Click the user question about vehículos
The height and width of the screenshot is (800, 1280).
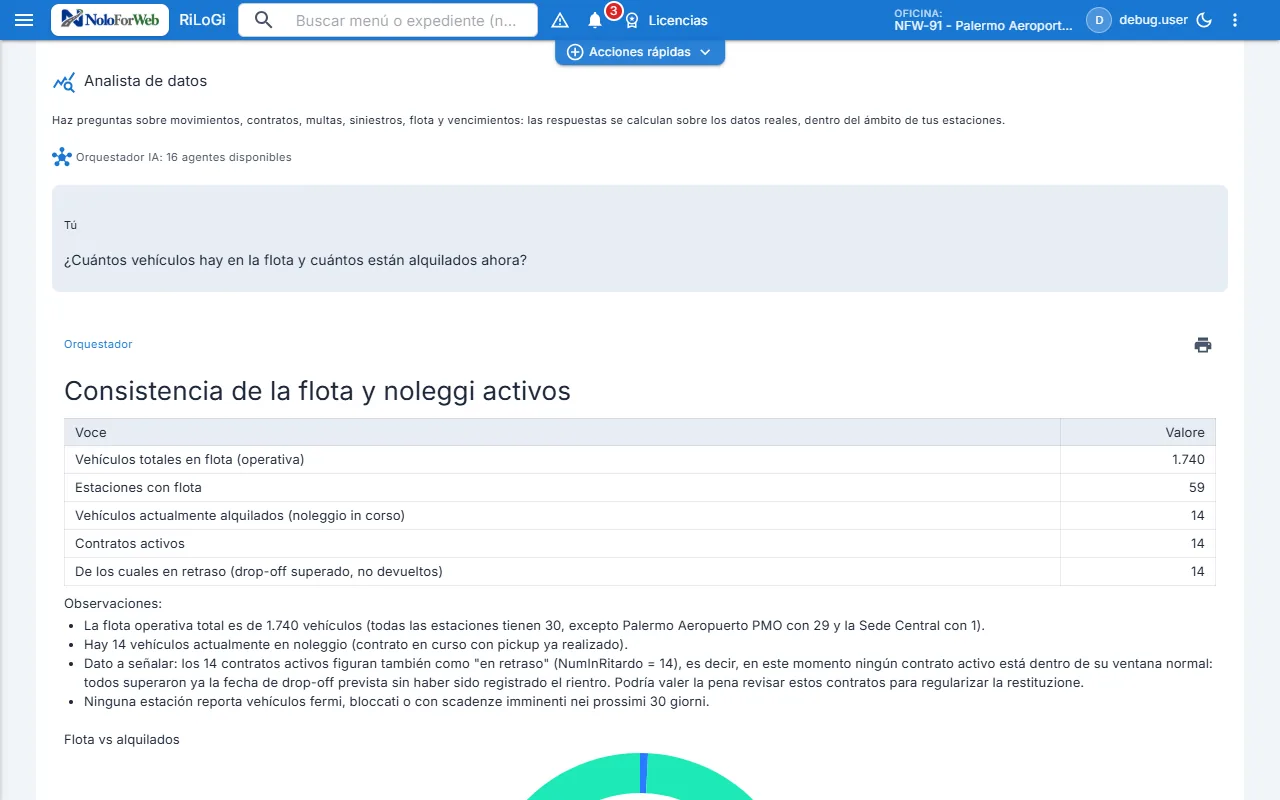[x=295, y=260]
